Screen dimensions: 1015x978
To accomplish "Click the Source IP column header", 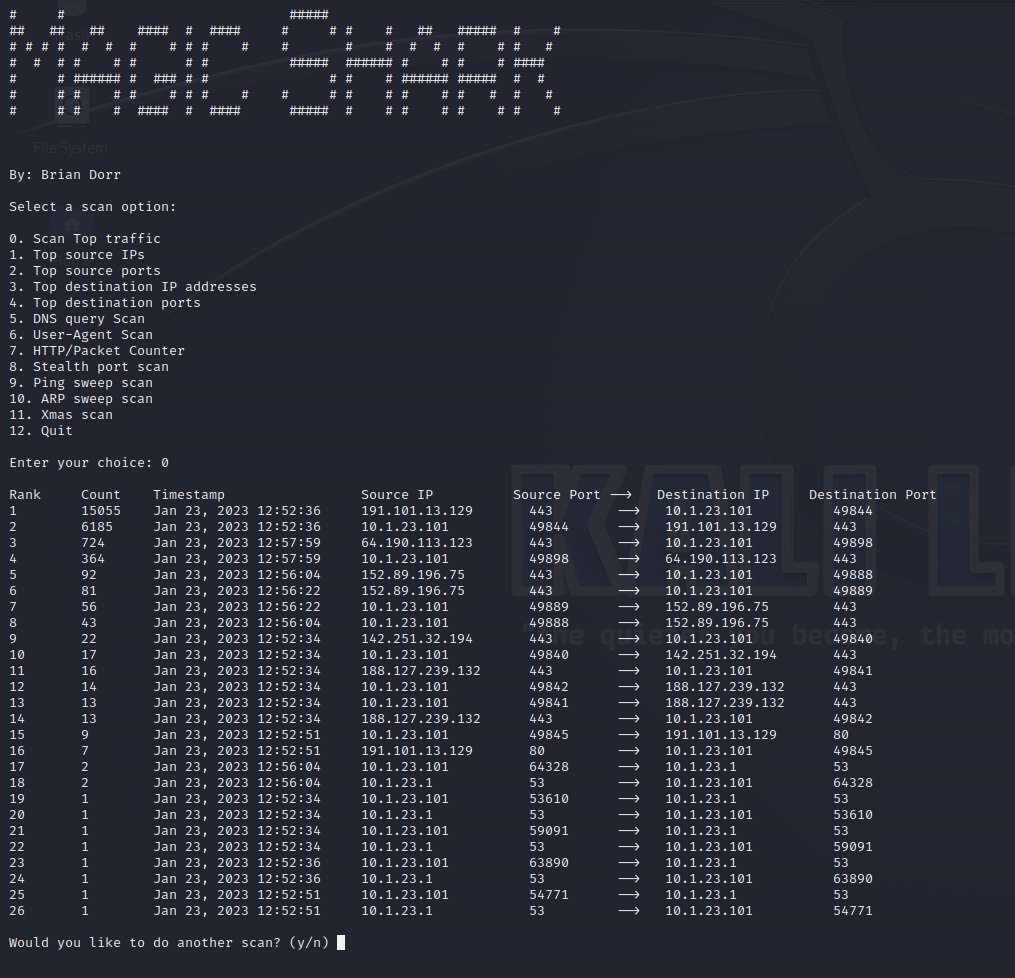I will point(396,494).
